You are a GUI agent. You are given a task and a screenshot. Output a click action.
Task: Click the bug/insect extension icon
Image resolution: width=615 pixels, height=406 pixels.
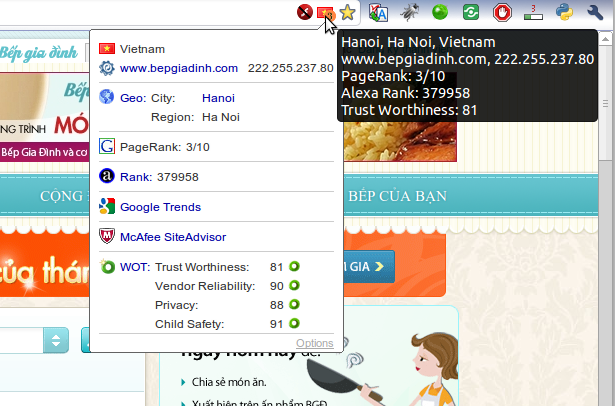(x=409, y=12)
